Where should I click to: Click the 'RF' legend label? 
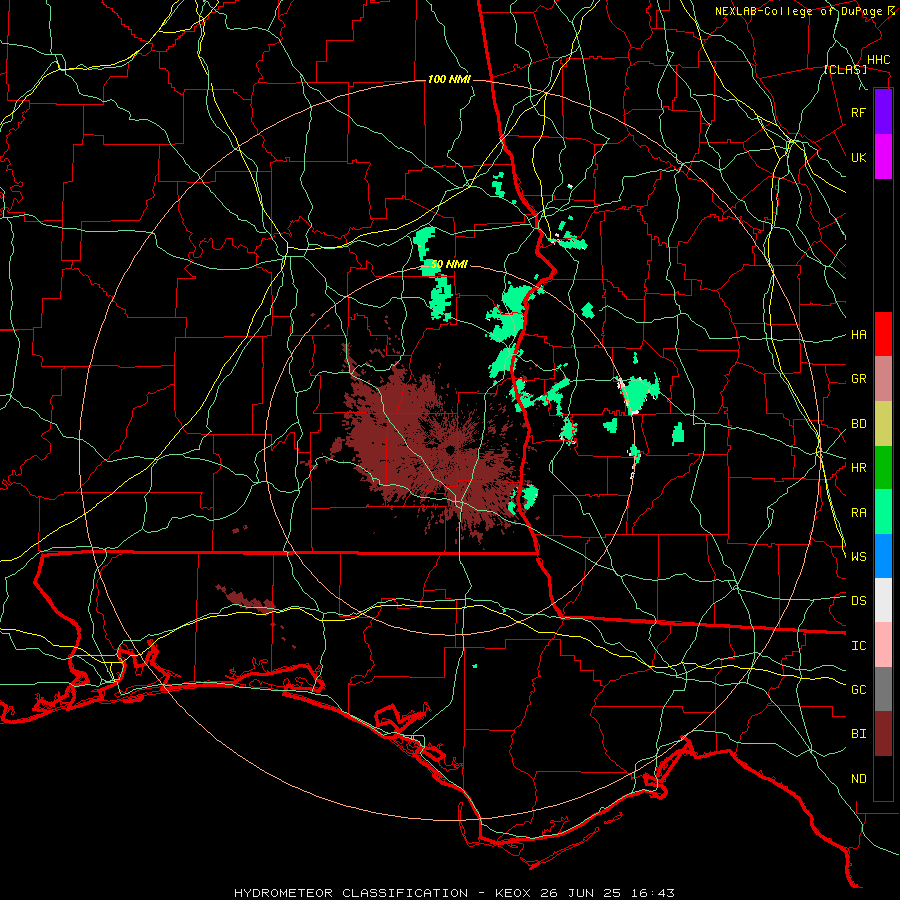pos(858,112)
